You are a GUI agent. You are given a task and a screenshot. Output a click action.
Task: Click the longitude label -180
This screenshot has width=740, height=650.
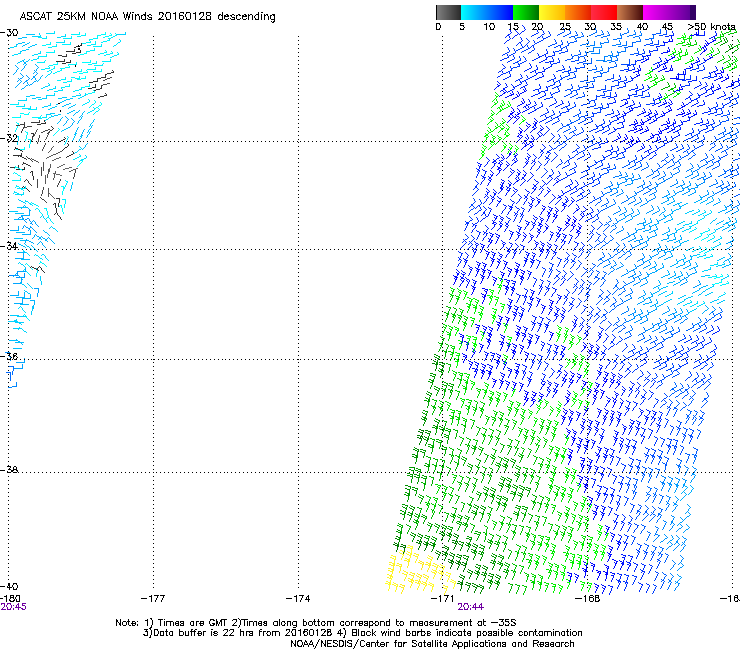pyautogui.click(x=10, y=598)
